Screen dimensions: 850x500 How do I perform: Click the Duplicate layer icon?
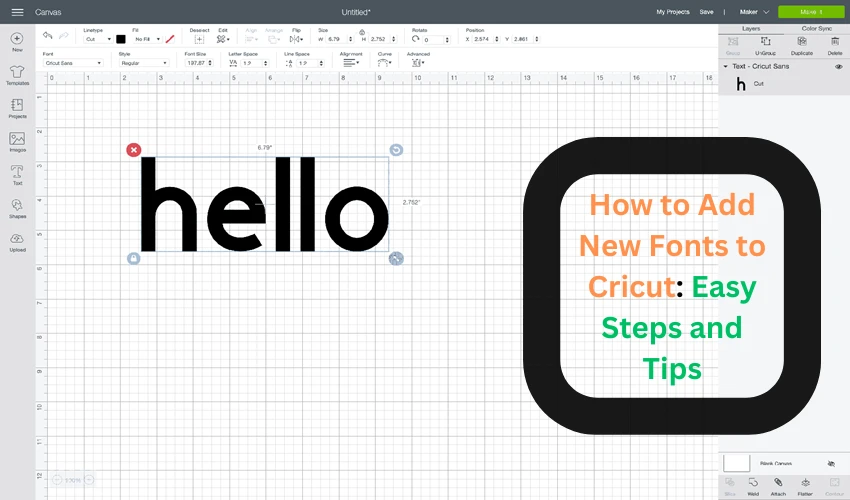pyautogui.click(x=801, y=43)
